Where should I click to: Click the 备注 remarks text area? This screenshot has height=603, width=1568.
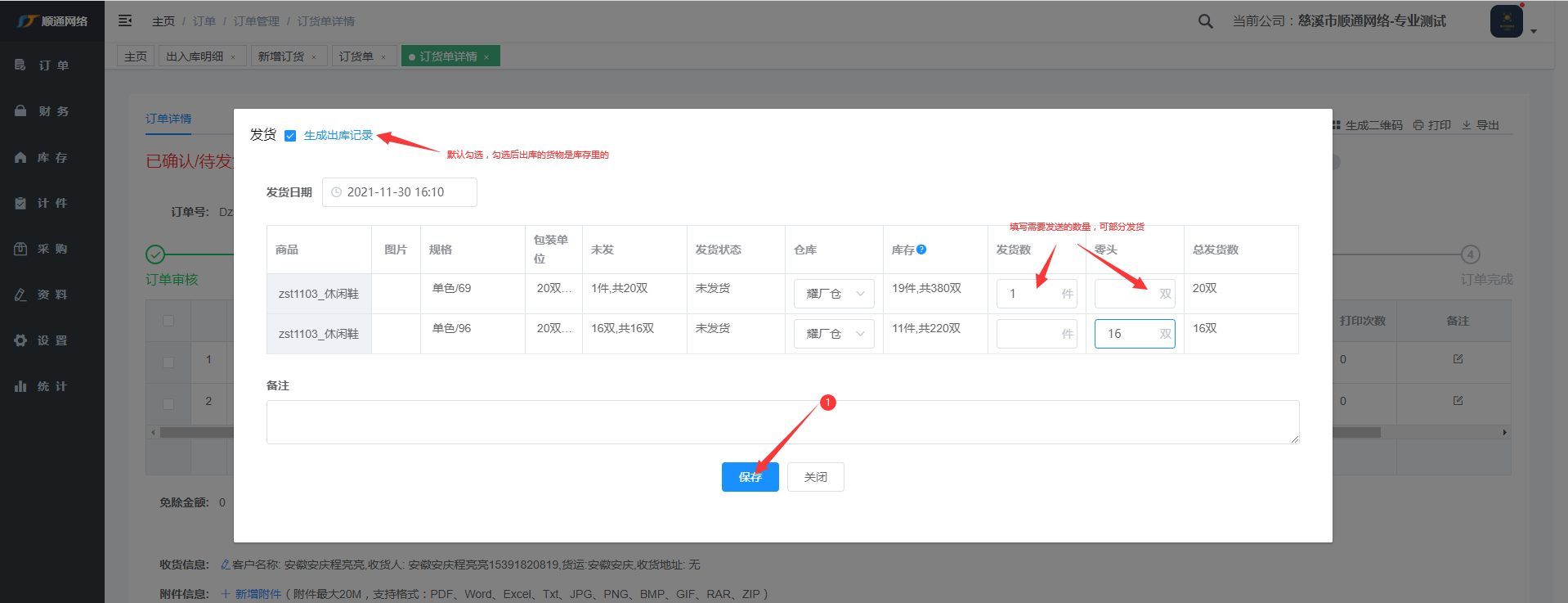(782, 422)
